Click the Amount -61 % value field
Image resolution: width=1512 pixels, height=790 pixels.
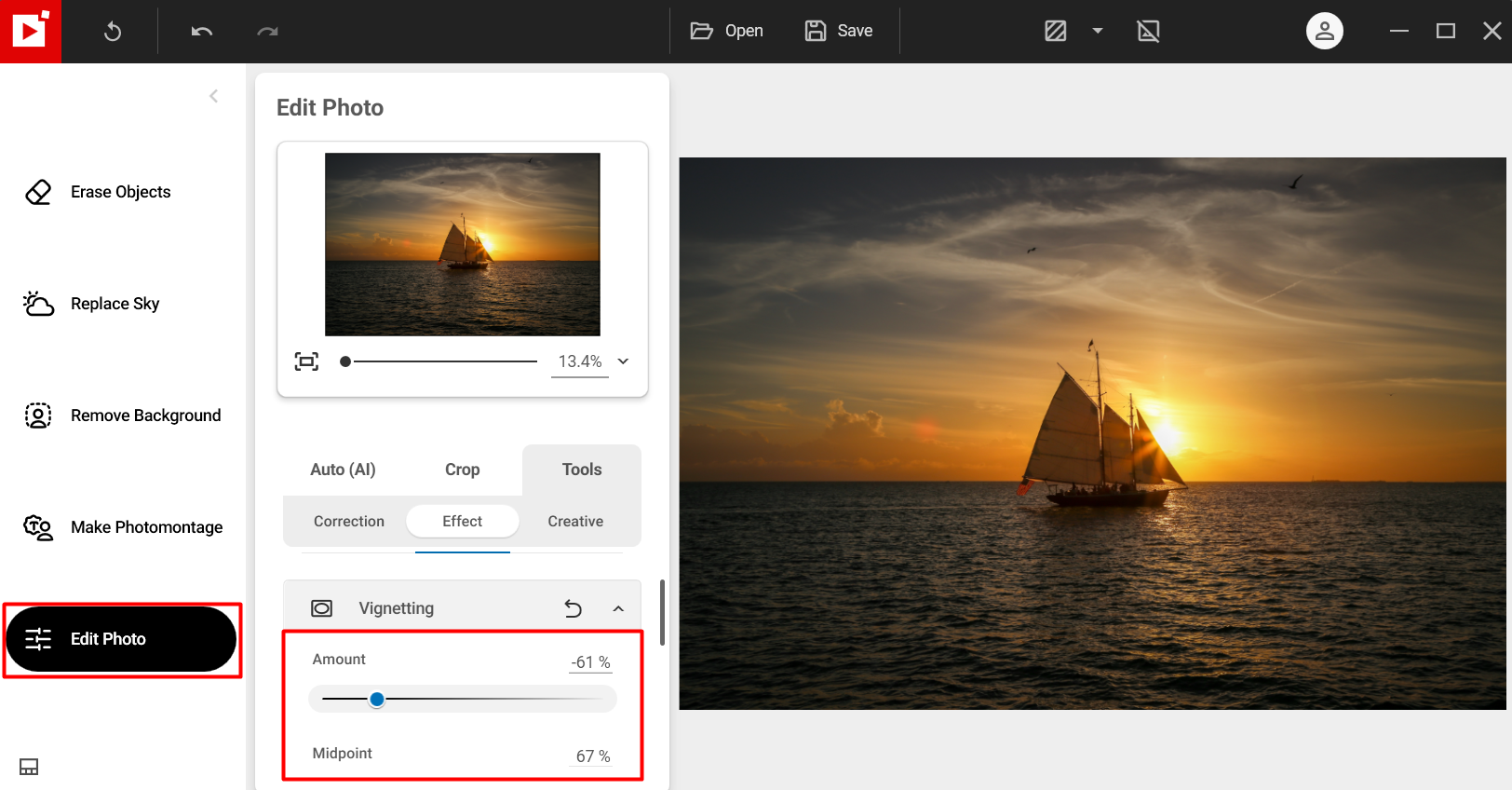tap(590, 662)
